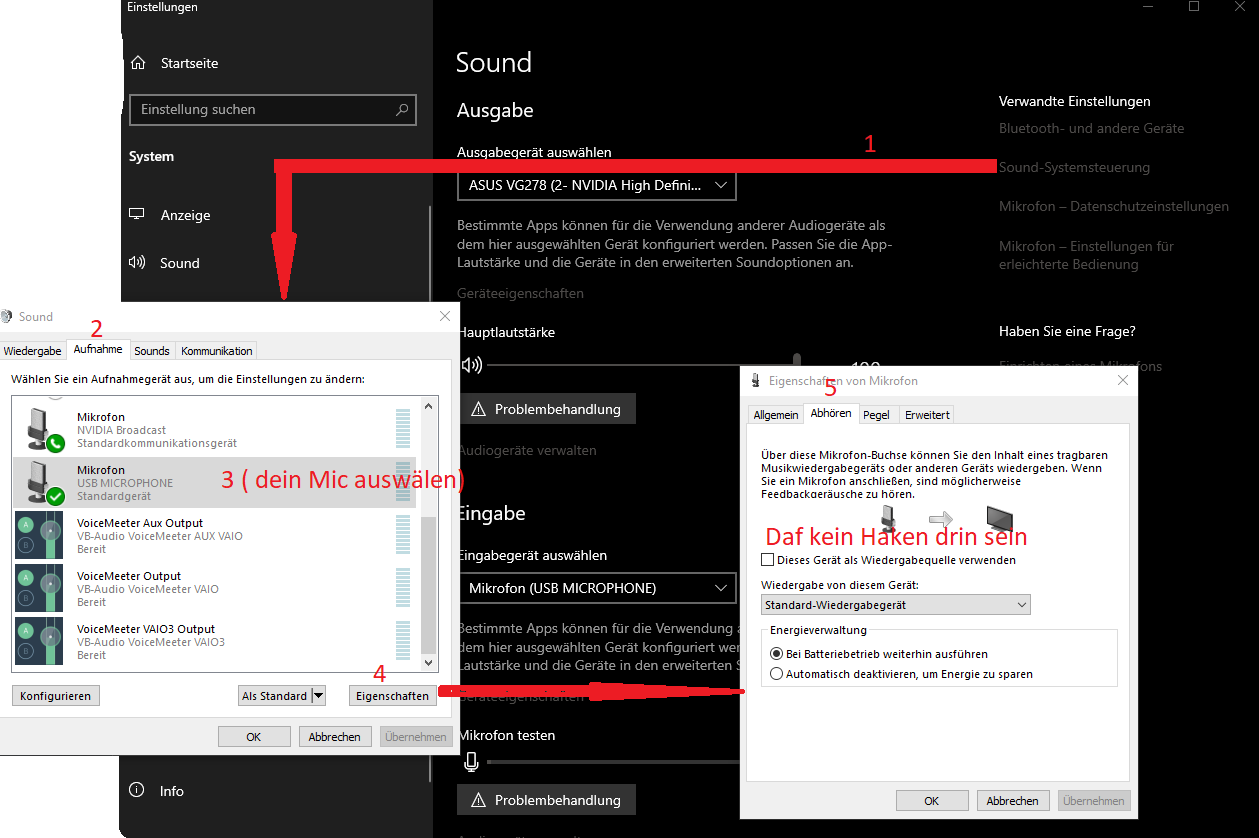Click the Sound speaker icon in sidebar
This screenshot has width=1259, height=838.
point(137,263)
